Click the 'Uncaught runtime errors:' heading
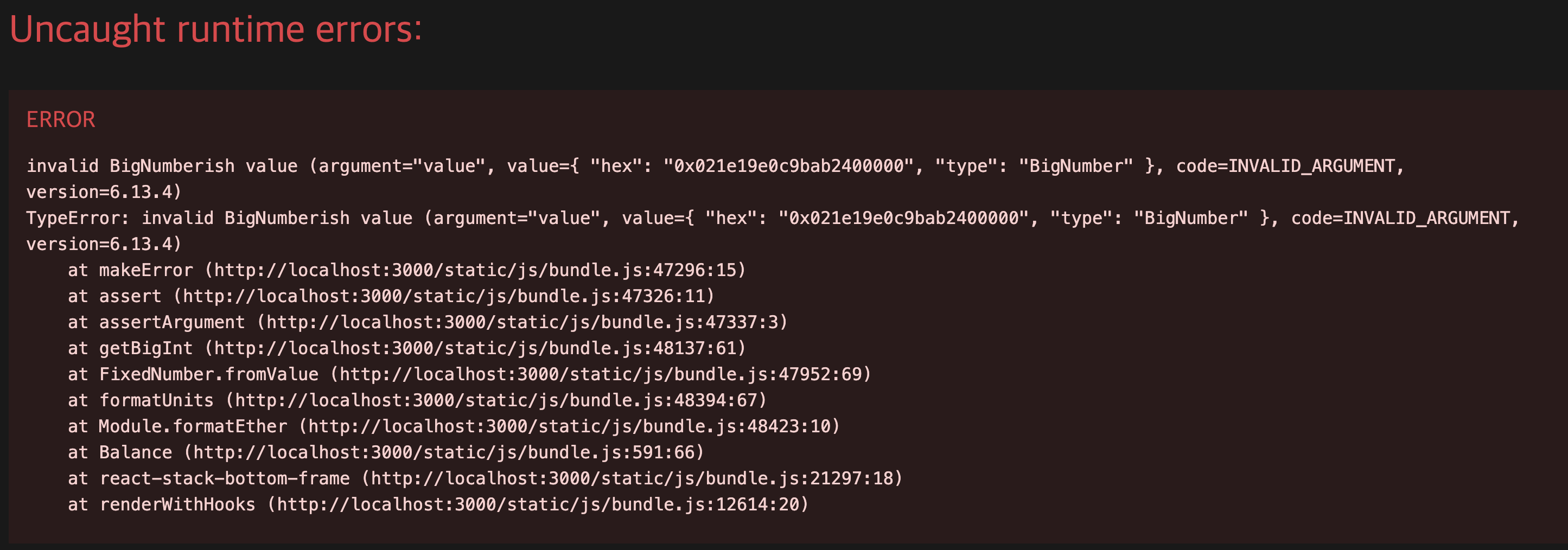 click(x=215, y=30)
